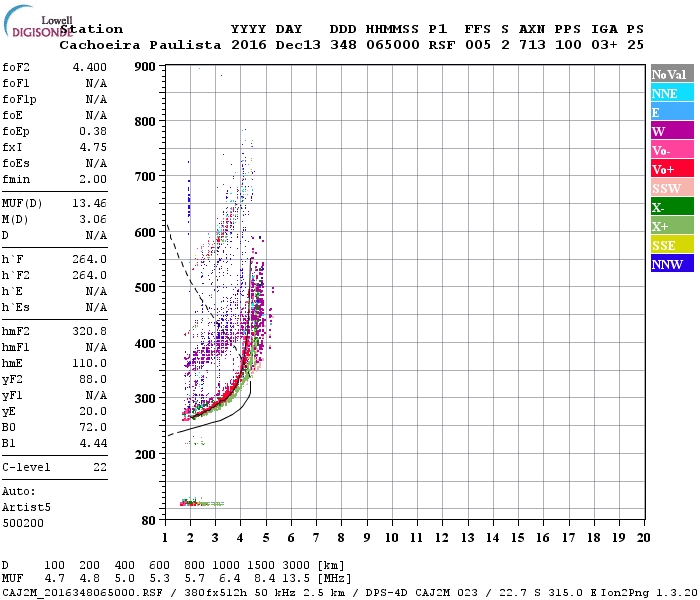This screenshot has height=600, width=700.
Task: Click the CAJ2M_2016348065000.RSF file name
Action: click(x=83, y=593)
